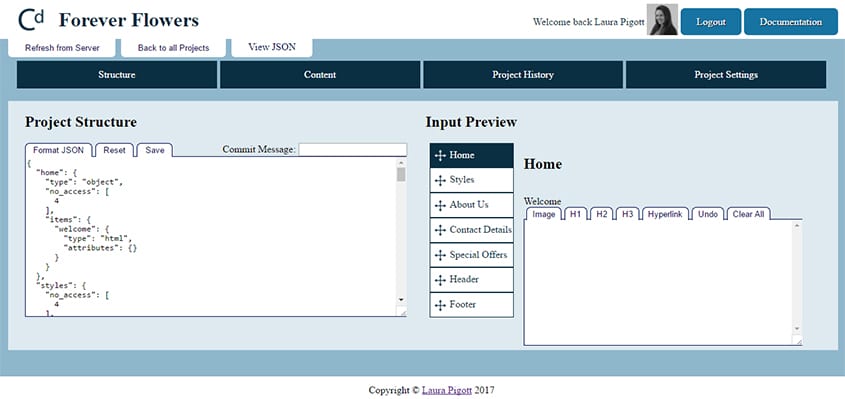Click the move handle icon beside Header
This screenshot has height=399, width=845.
point(440,280)
